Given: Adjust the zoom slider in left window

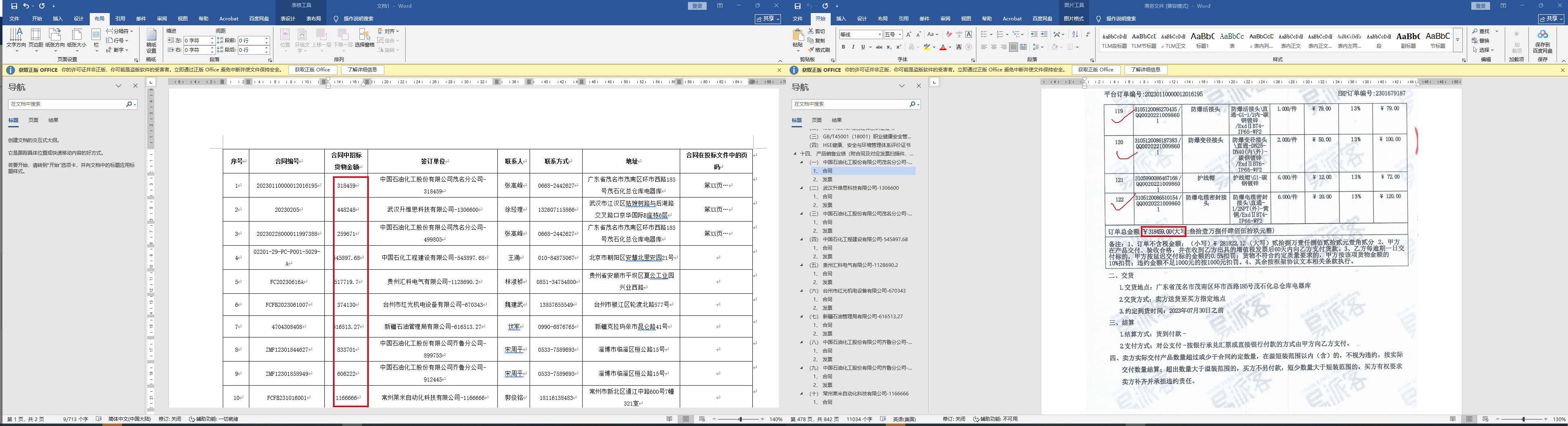Looking at the screenshot, I should (740, 419).
